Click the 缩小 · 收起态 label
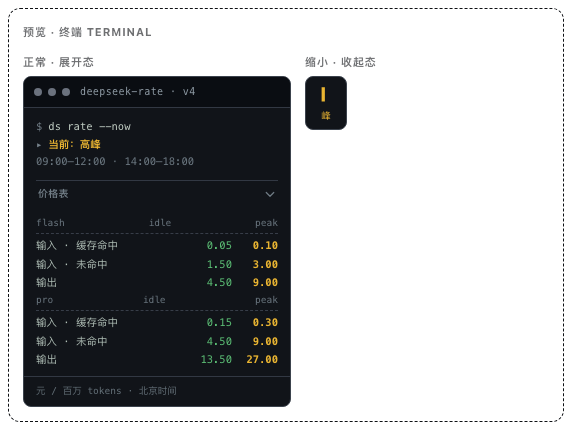The width and height of the screenshot is (572, 430). click(x=340, y=62)
